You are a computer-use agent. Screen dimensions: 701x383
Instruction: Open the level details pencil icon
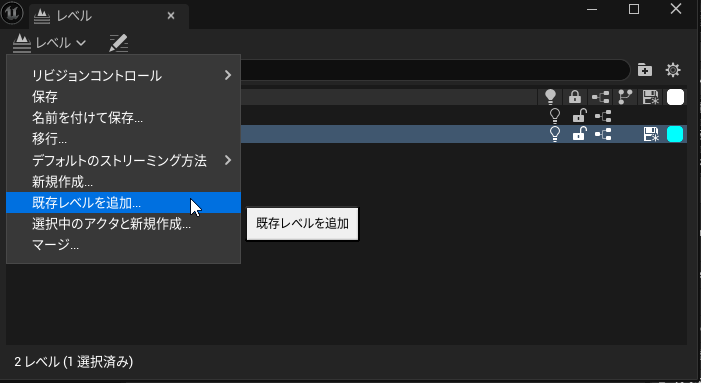[x=119, y=43]
